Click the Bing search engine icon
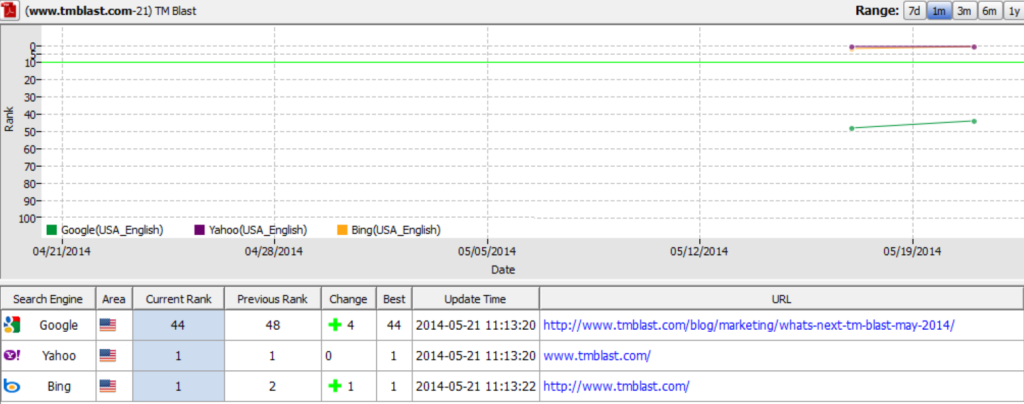 pyautogui.click(x=12, y=386)
